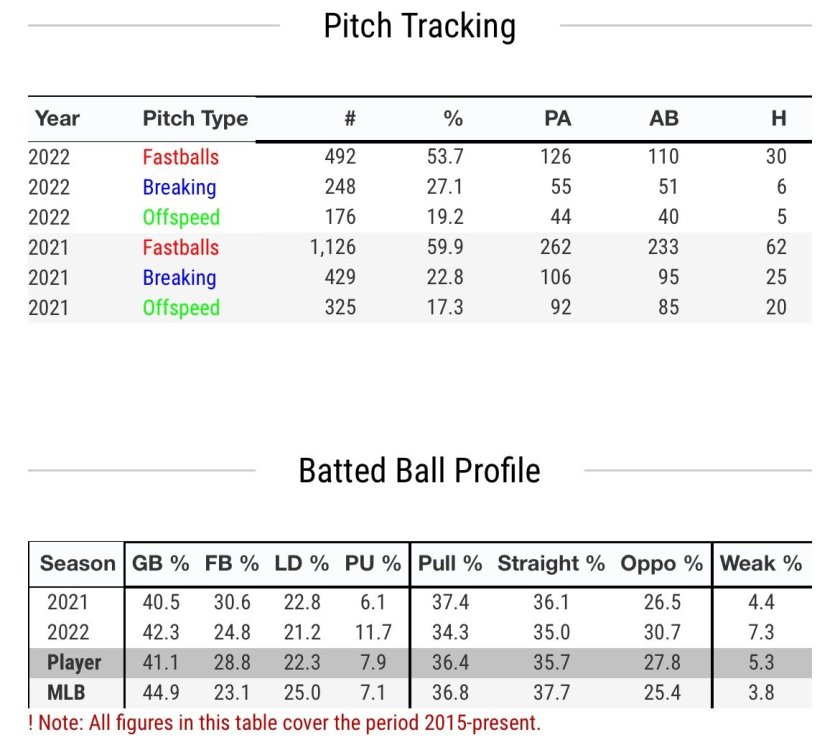This screenshot has height=750, width=840.
Task: Select the 2022 Offspeed pitch type link
Action: [x=180, y=217]
